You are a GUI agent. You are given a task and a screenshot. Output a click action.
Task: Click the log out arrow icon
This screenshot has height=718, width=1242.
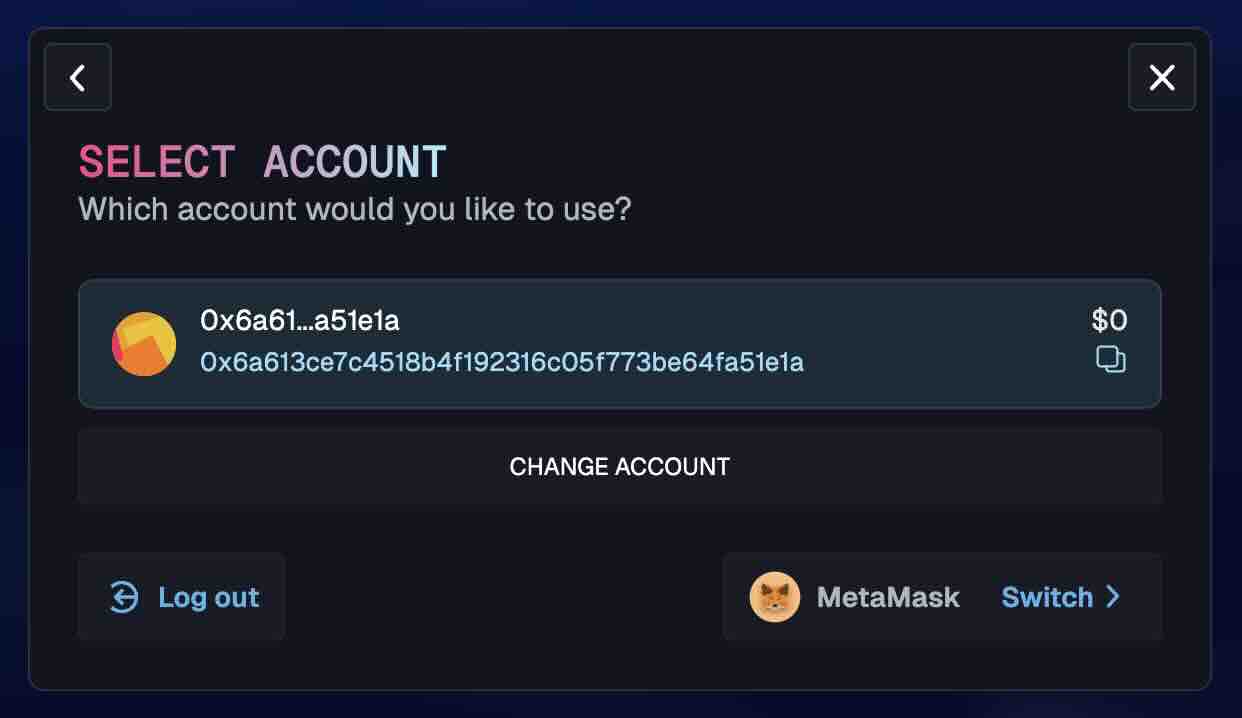(x=122, y=597)
